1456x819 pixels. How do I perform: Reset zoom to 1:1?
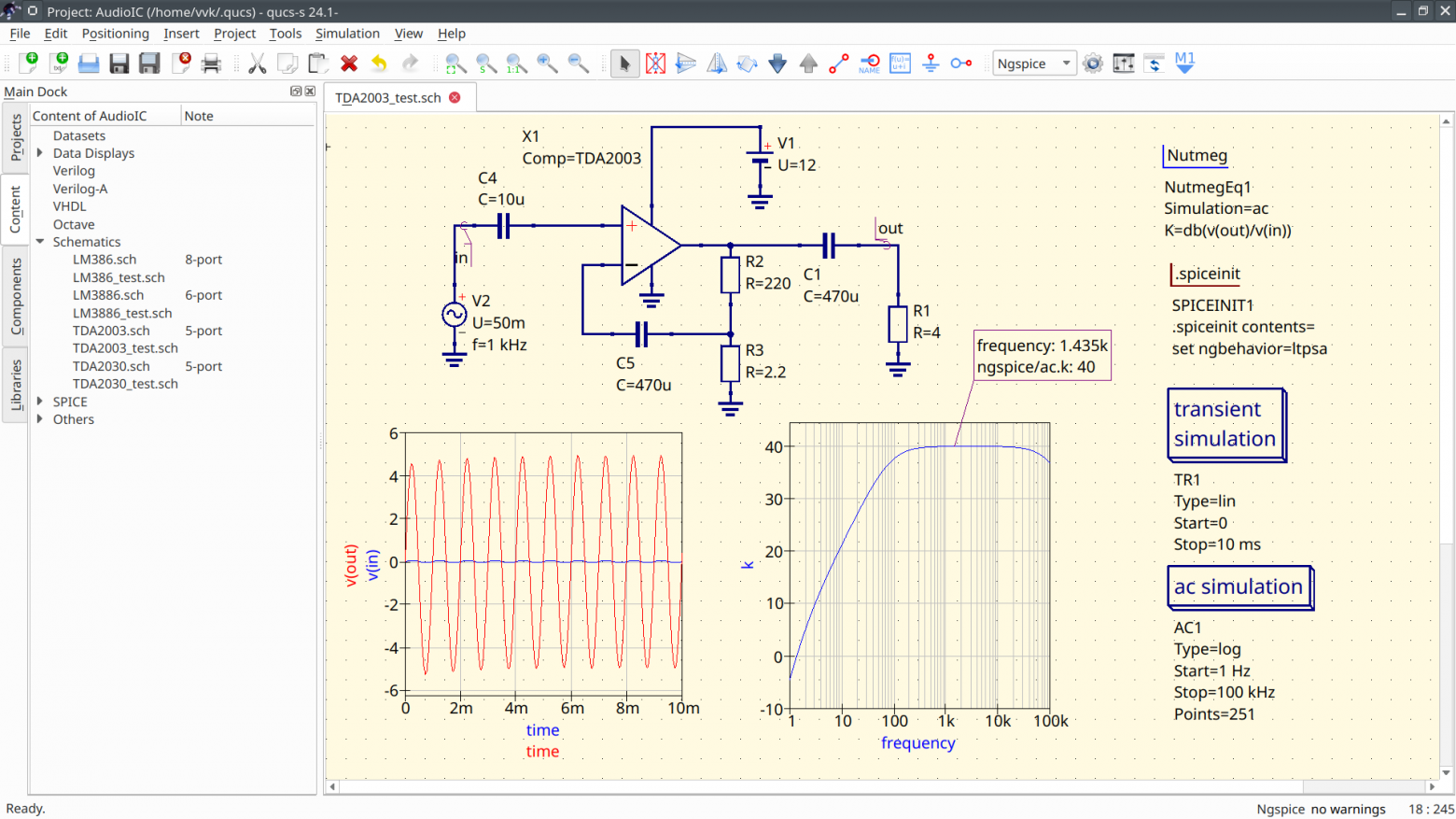click(516, 64)
